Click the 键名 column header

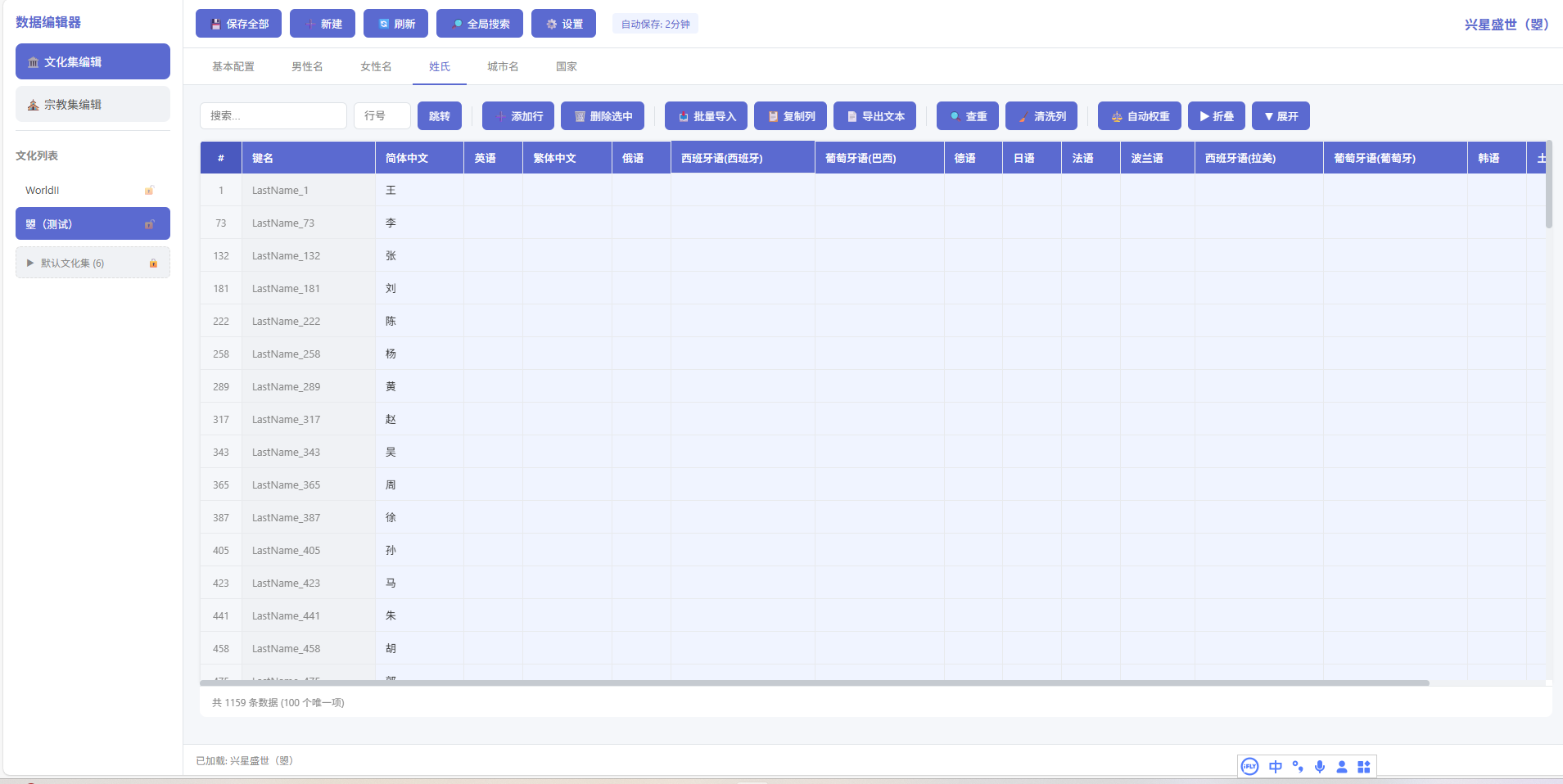(x=309, y=158)
